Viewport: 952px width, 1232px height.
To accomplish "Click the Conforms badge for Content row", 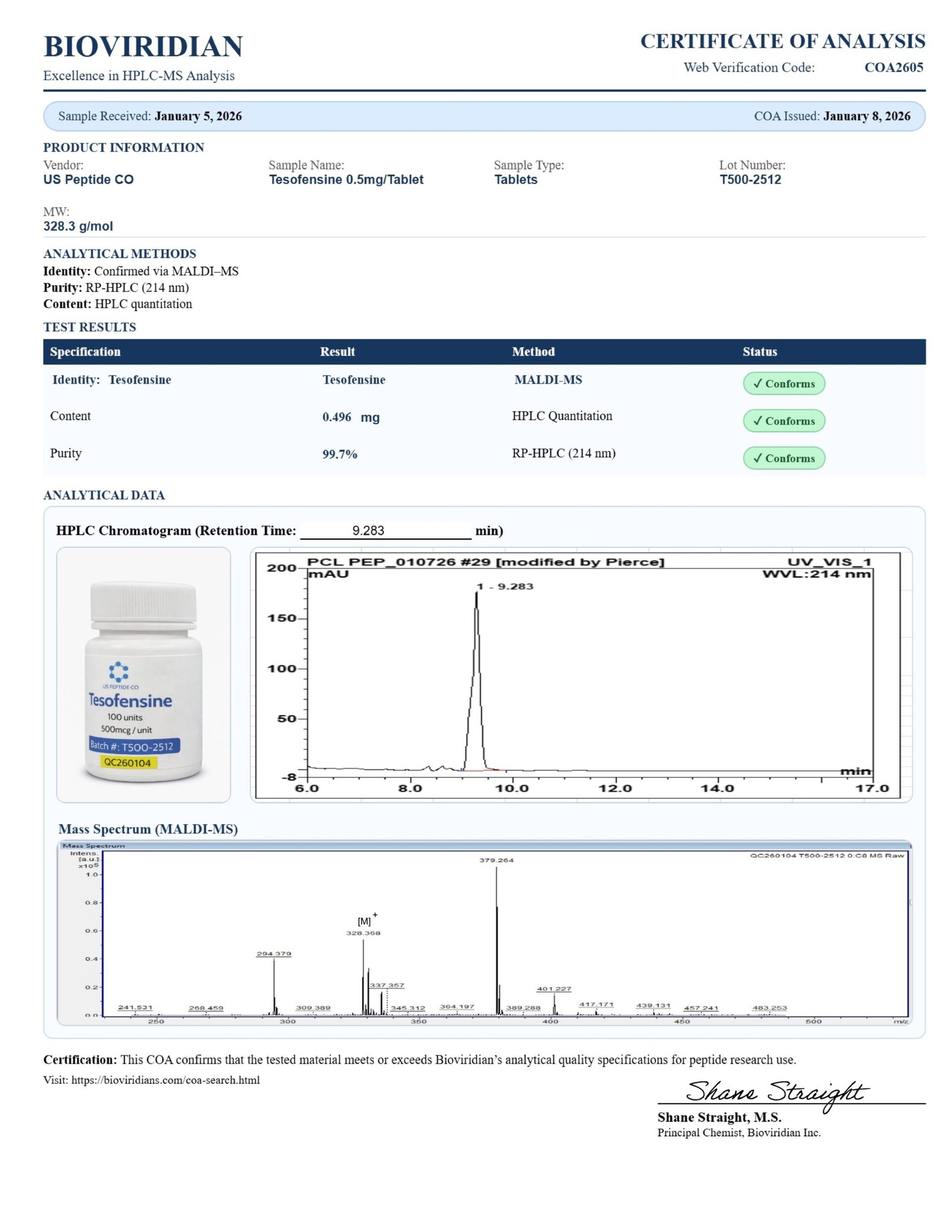I will coord(783,421).
